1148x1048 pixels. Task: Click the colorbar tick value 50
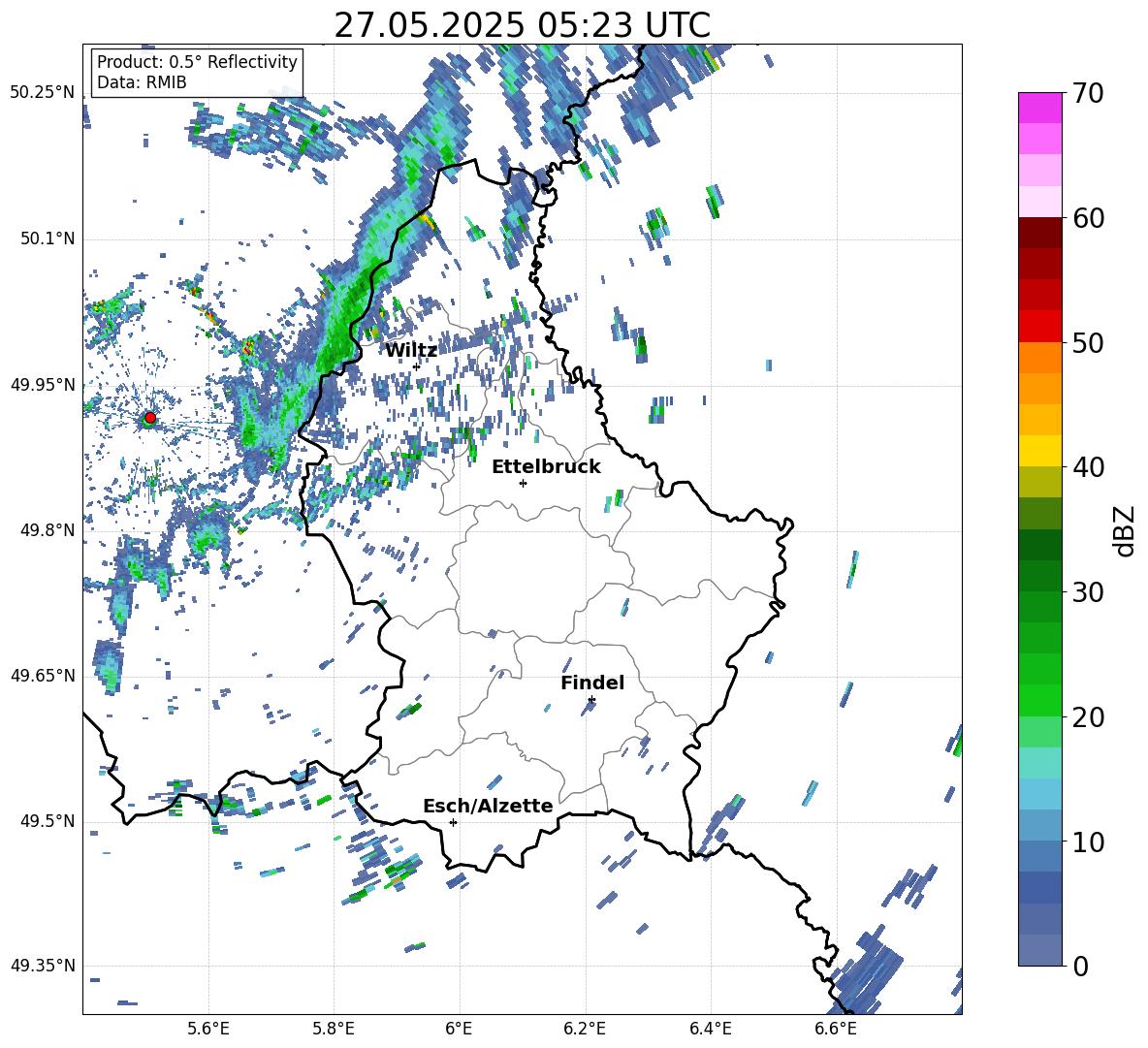tap(1088, 342)
